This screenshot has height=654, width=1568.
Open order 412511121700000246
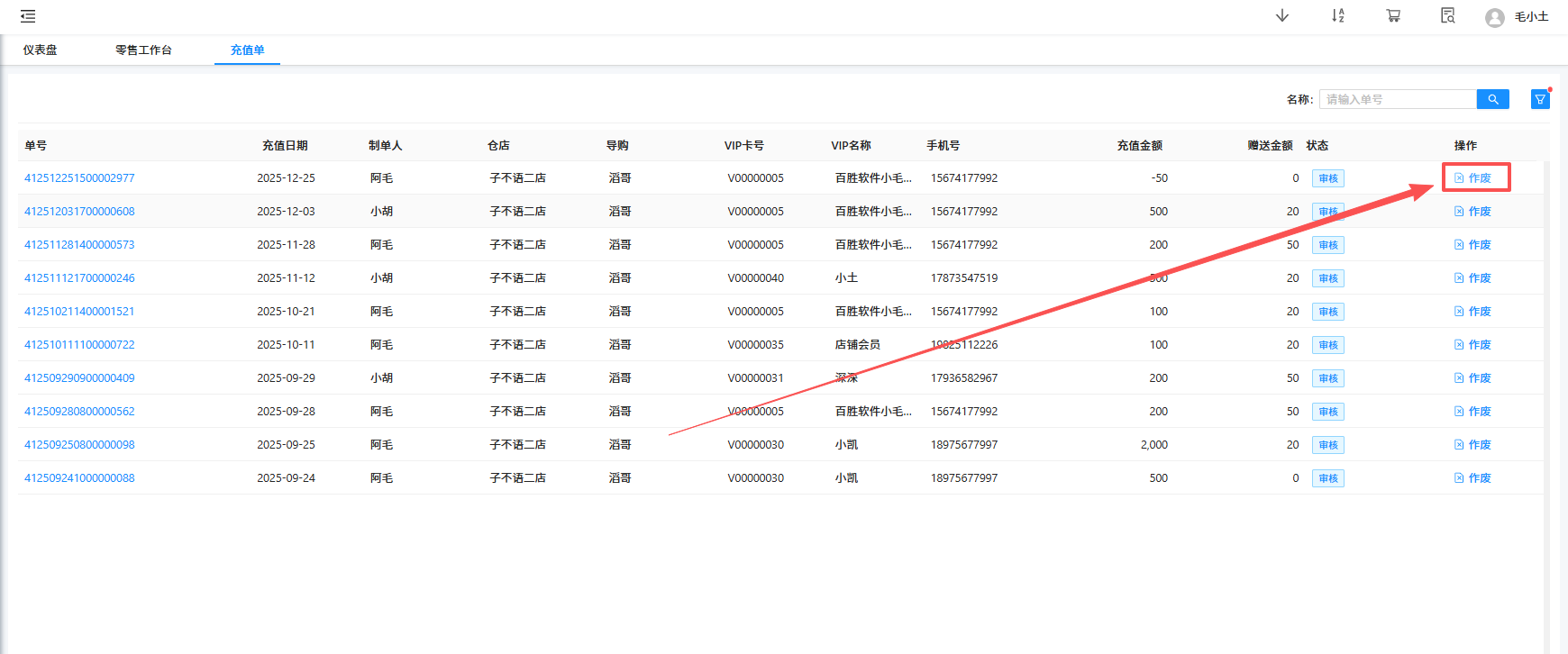[x=79, y=278]
